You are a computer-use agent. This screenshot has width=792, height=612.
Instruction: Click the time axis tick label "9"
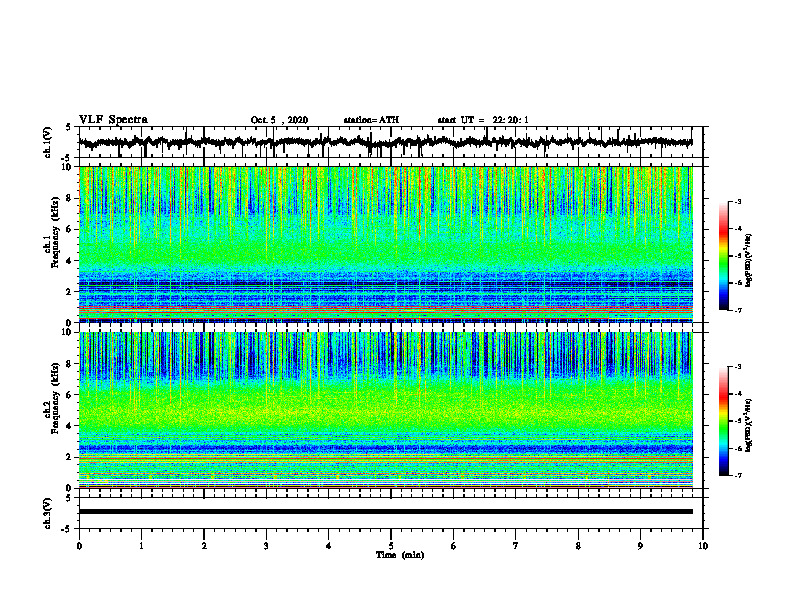click(640, 546)
